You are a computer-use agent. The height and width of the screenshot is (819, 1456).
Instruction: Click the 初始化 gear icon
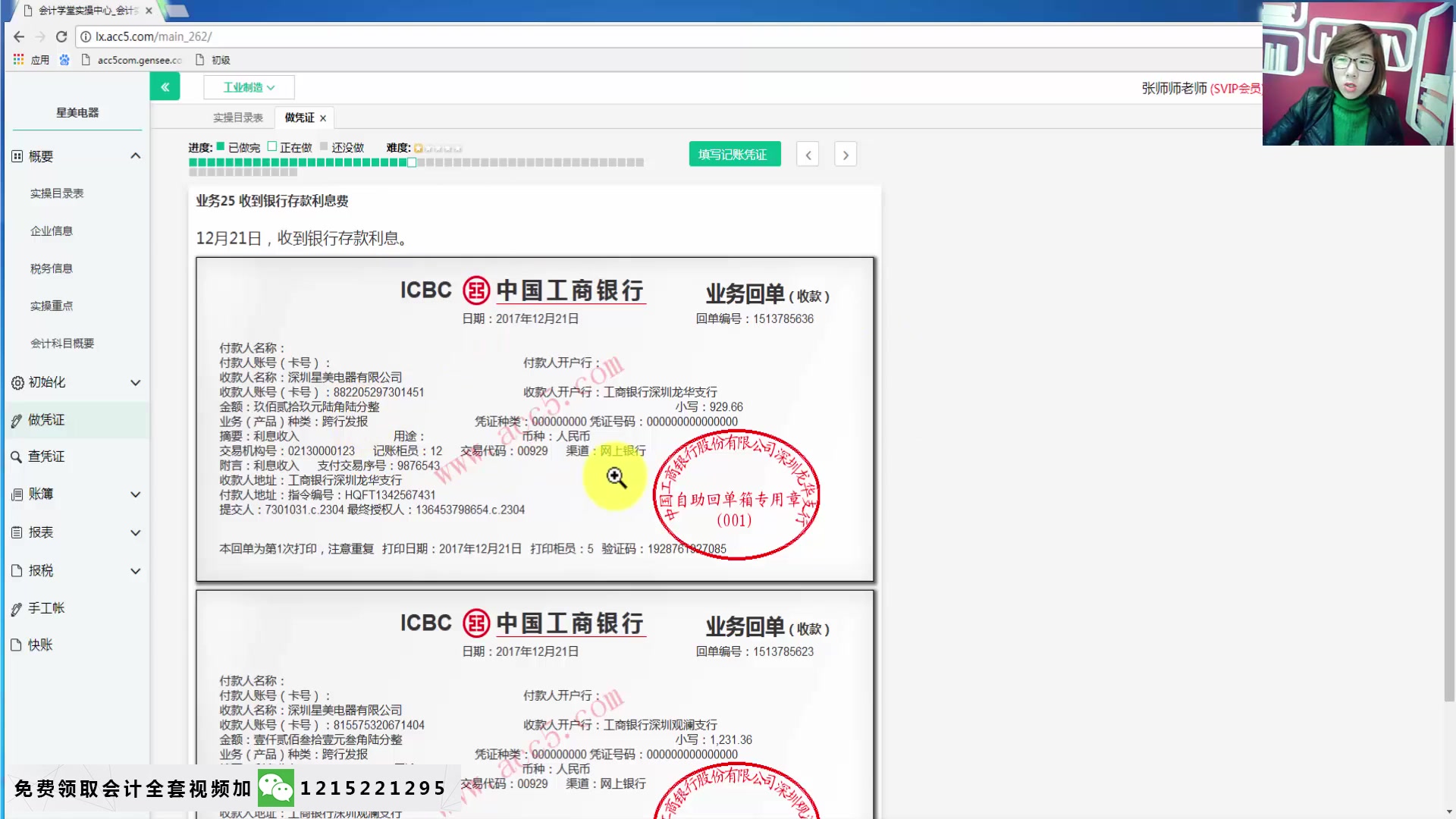tap(17, 382)
